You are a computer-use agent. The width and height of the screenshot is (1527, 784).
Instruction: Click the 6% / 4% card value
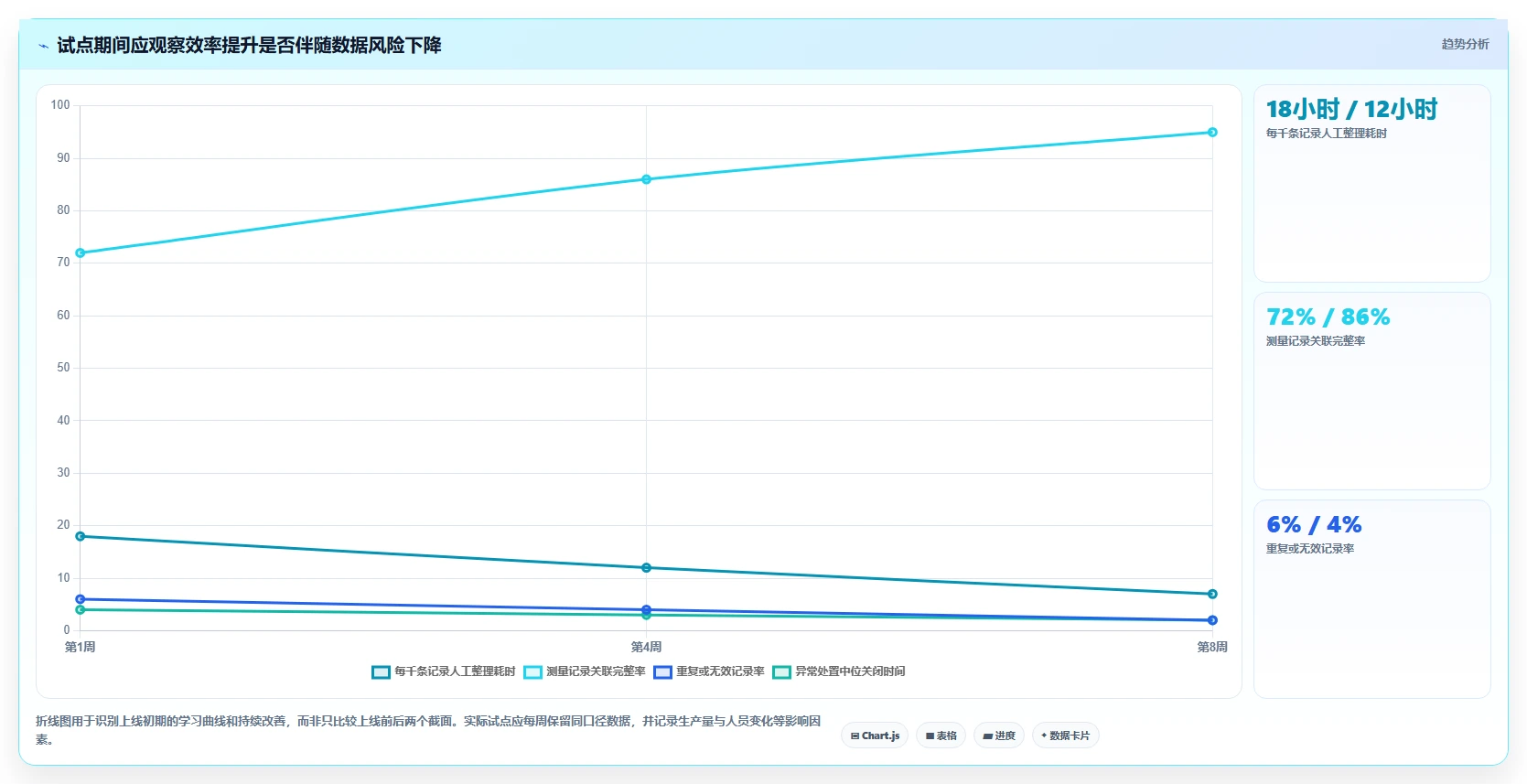coord(1314,525)
